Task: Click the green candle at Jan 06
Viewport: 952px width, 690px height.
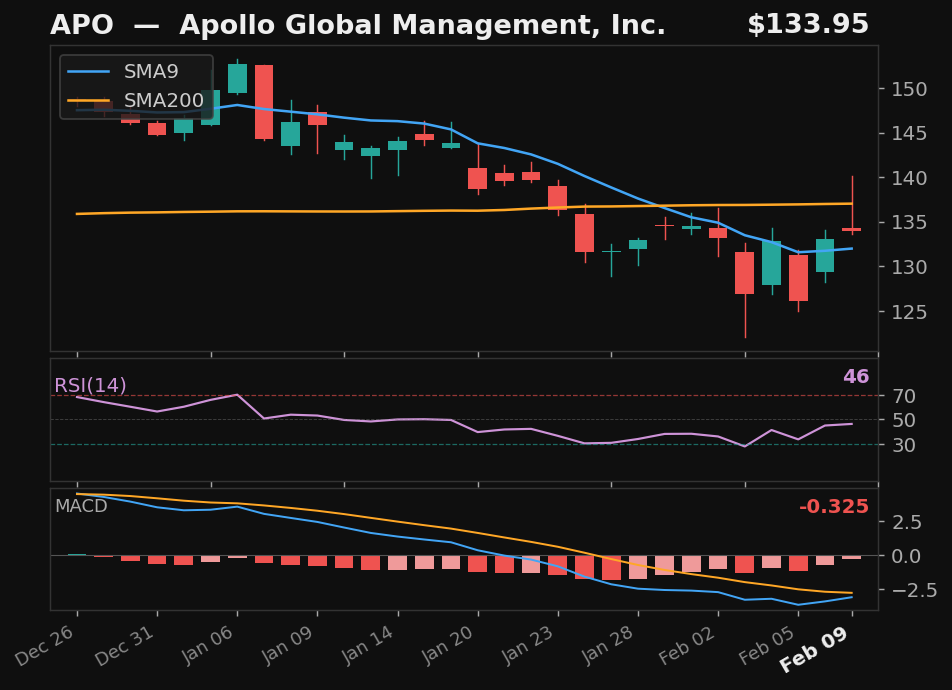Action: coord(237,78)
